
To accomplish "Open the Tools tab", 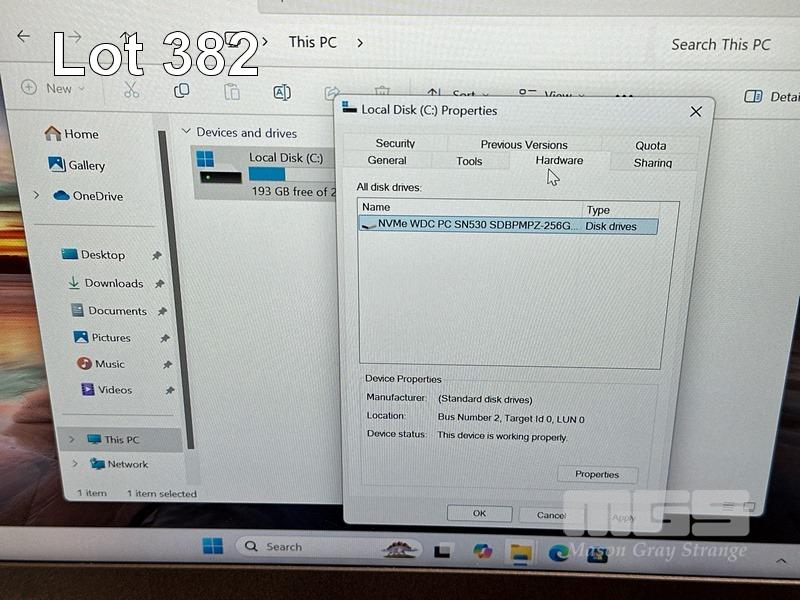I will tap(469, 161).
